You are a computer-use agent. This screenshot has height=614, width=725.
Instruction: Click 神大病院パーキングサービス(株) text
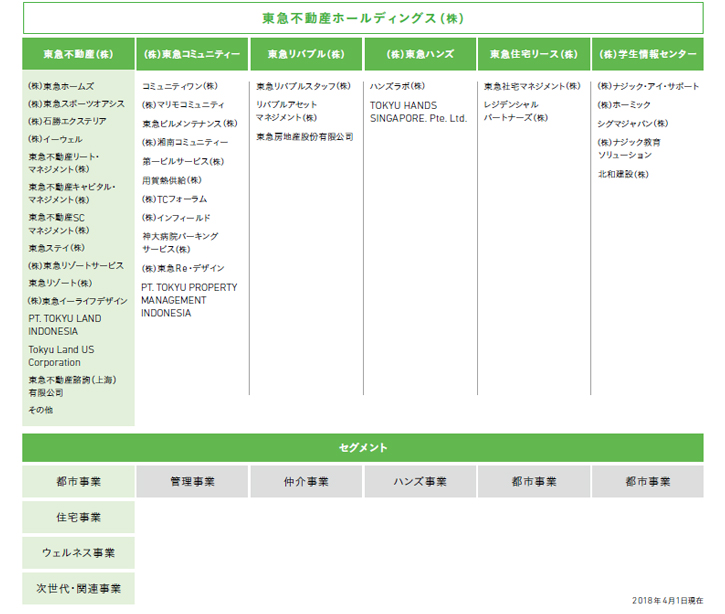click(180, 243)
